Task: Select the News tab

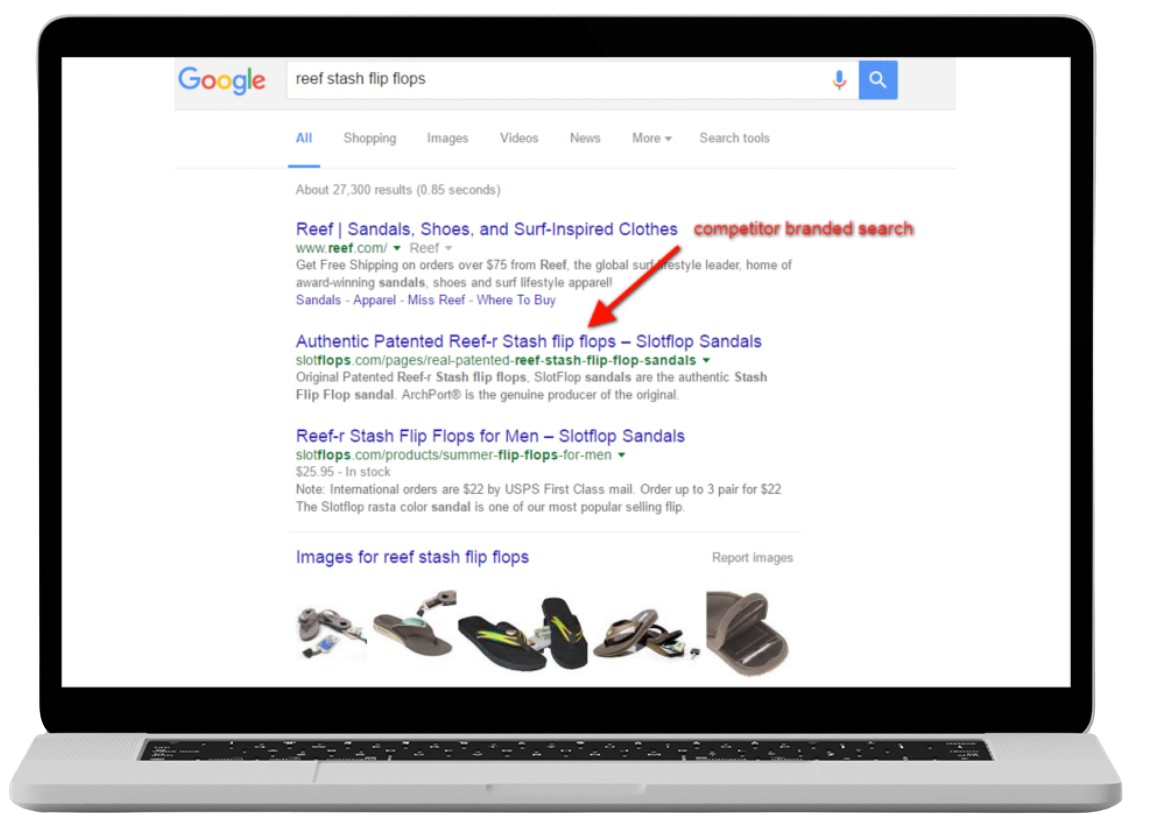Action: 585,138
